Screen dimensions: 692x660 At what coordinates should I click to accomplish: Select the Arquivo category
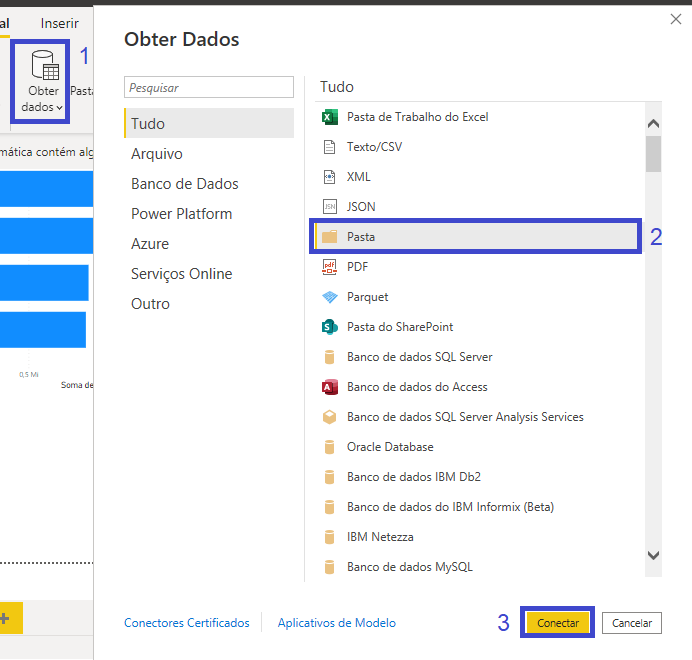(x=157, y=154)
